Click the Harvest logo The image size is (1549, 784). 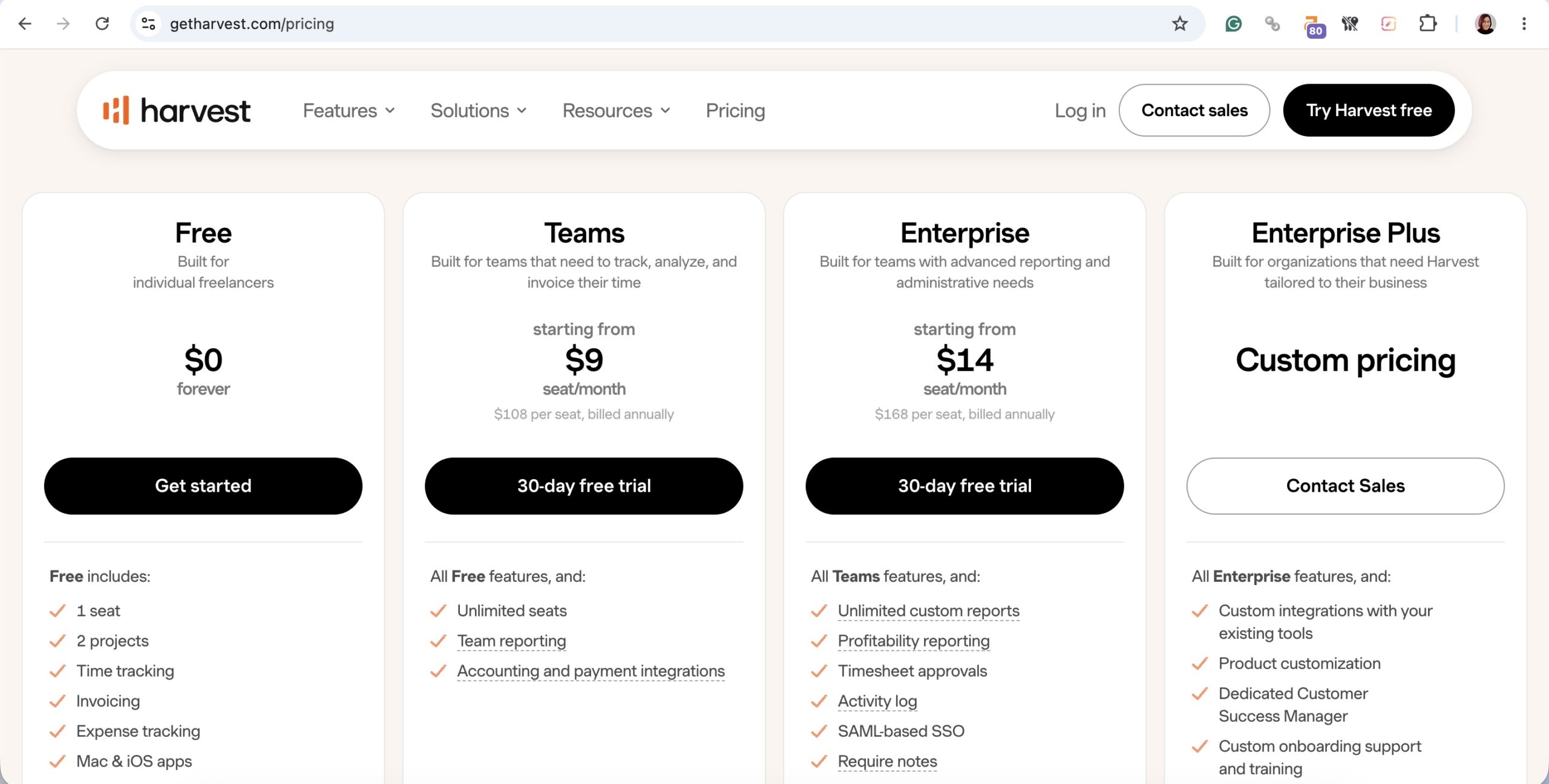pos(176,110)
